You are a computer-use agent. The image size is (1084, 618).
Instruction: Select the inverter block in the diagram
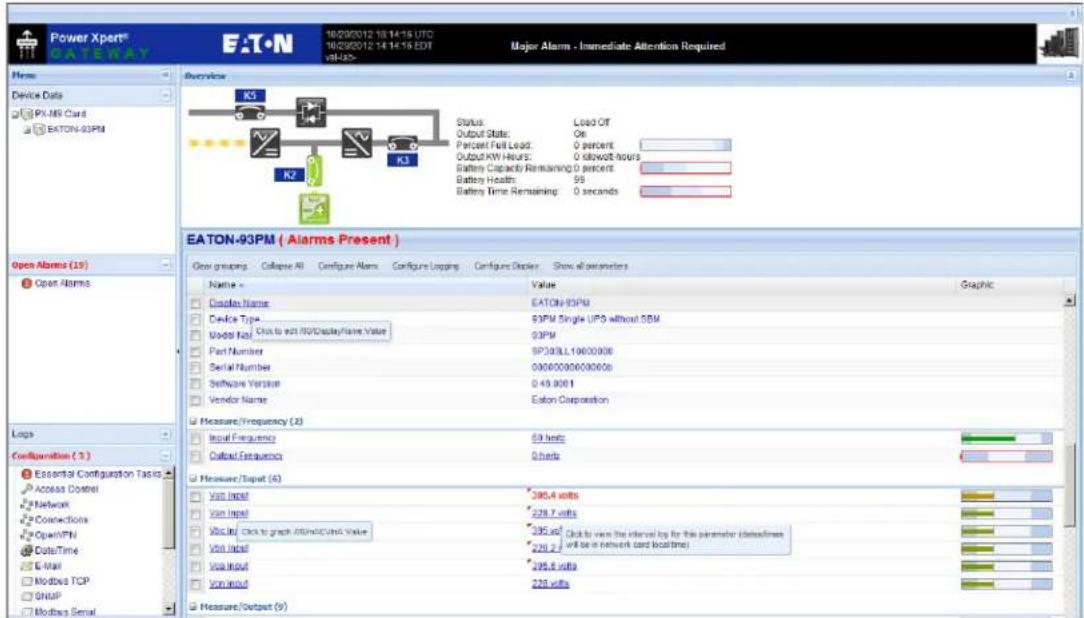357,143
